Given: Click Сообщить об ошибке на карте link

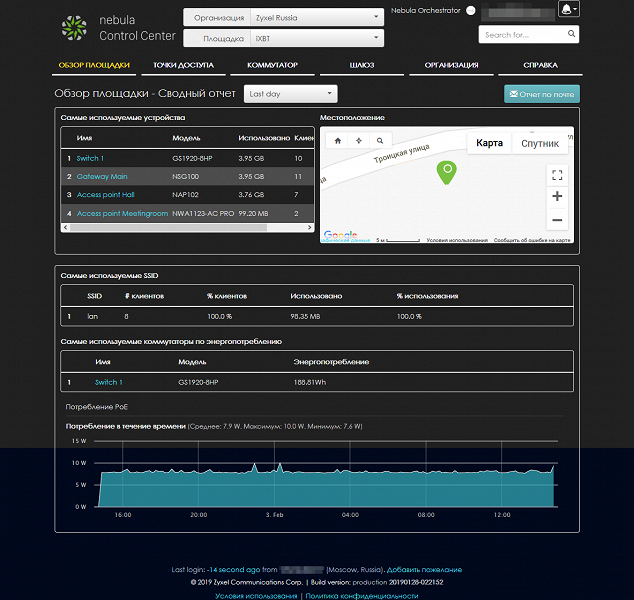Looking at the screenshot, I should [532, 240].
